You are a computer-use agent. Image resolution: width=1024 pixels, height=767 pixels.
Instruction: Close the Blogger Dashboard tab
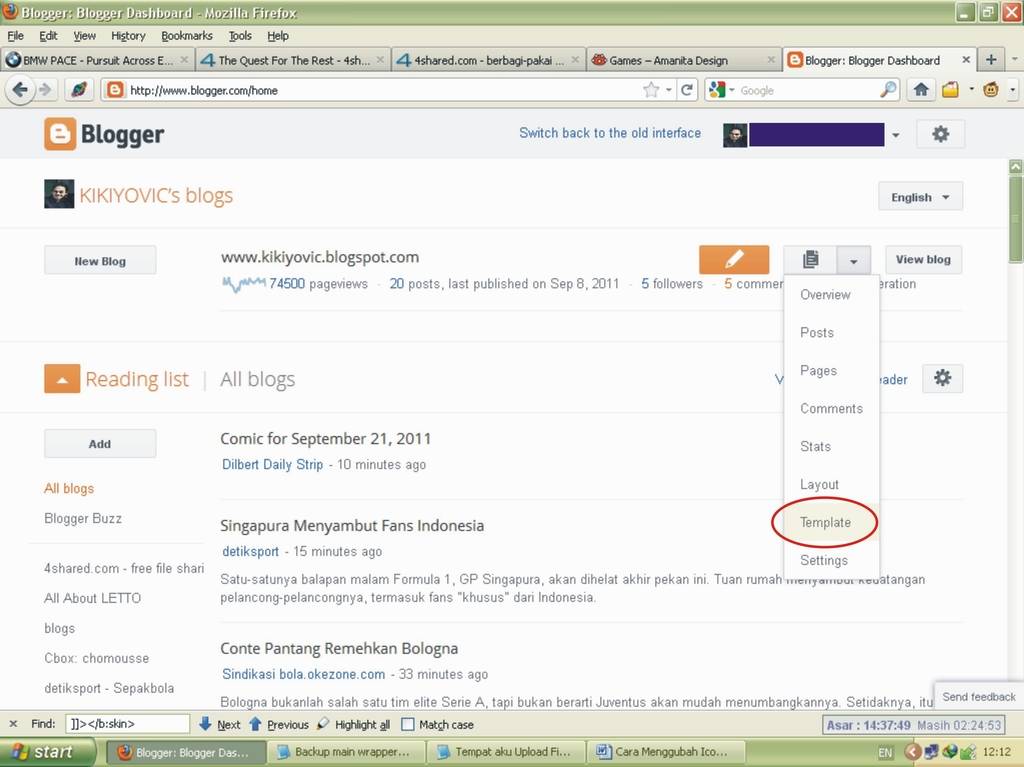coord(966,59)
